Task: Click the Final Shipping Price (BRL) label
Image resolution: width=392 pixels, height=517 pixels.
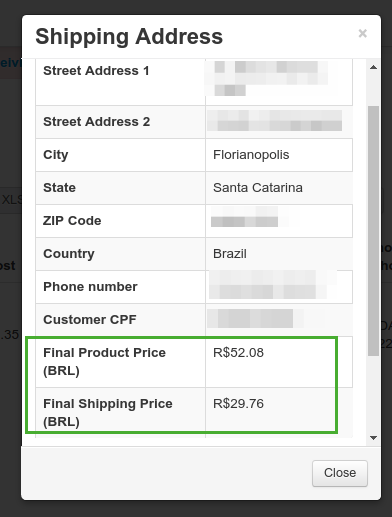Action: pyautogui.click(x=108, y=413)
